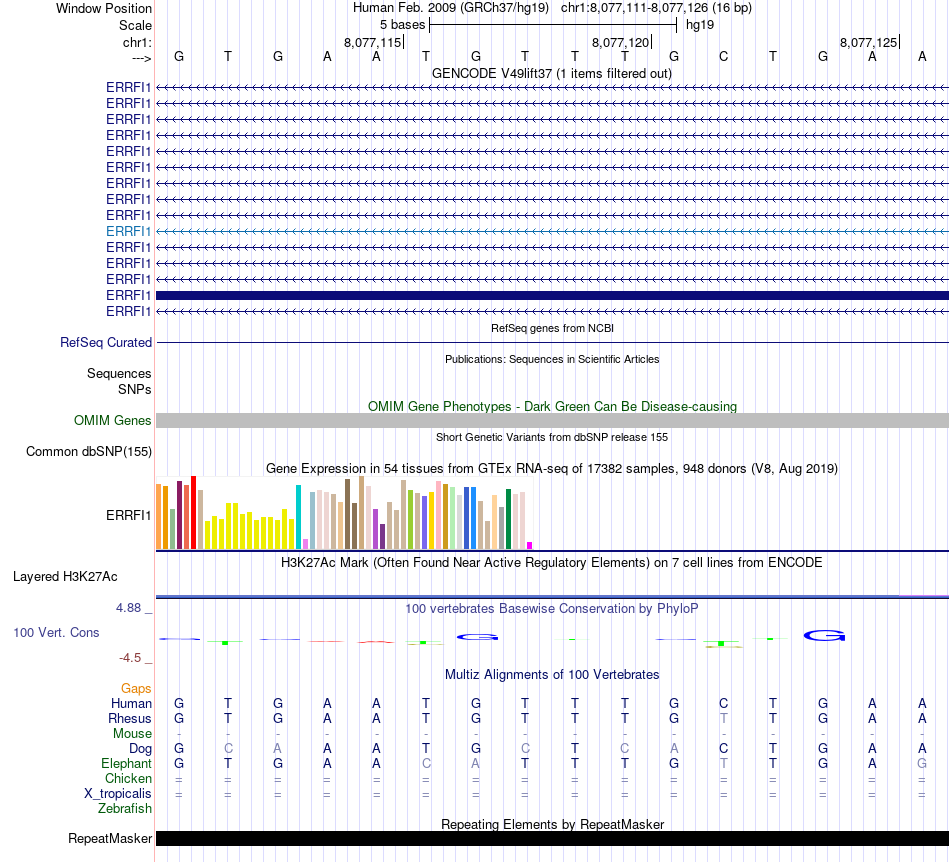Select the Zebrafish alignment row label
Screen dimensions: 950x862
tap(125, 809)
